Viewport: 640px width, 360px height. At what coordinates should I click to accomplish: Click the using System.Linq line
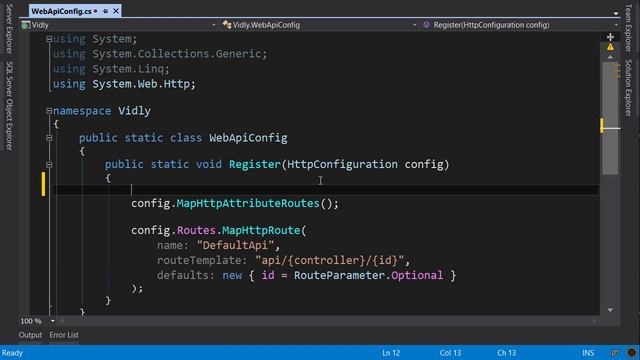[111, 69]
